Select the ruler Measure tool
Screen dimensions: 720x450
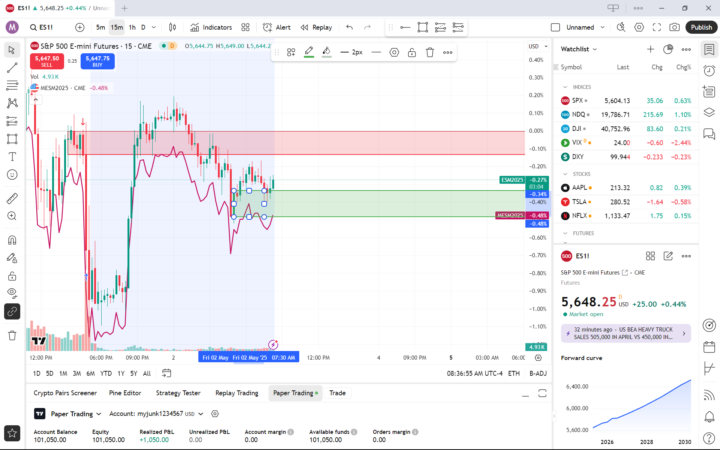coord(12,198)
